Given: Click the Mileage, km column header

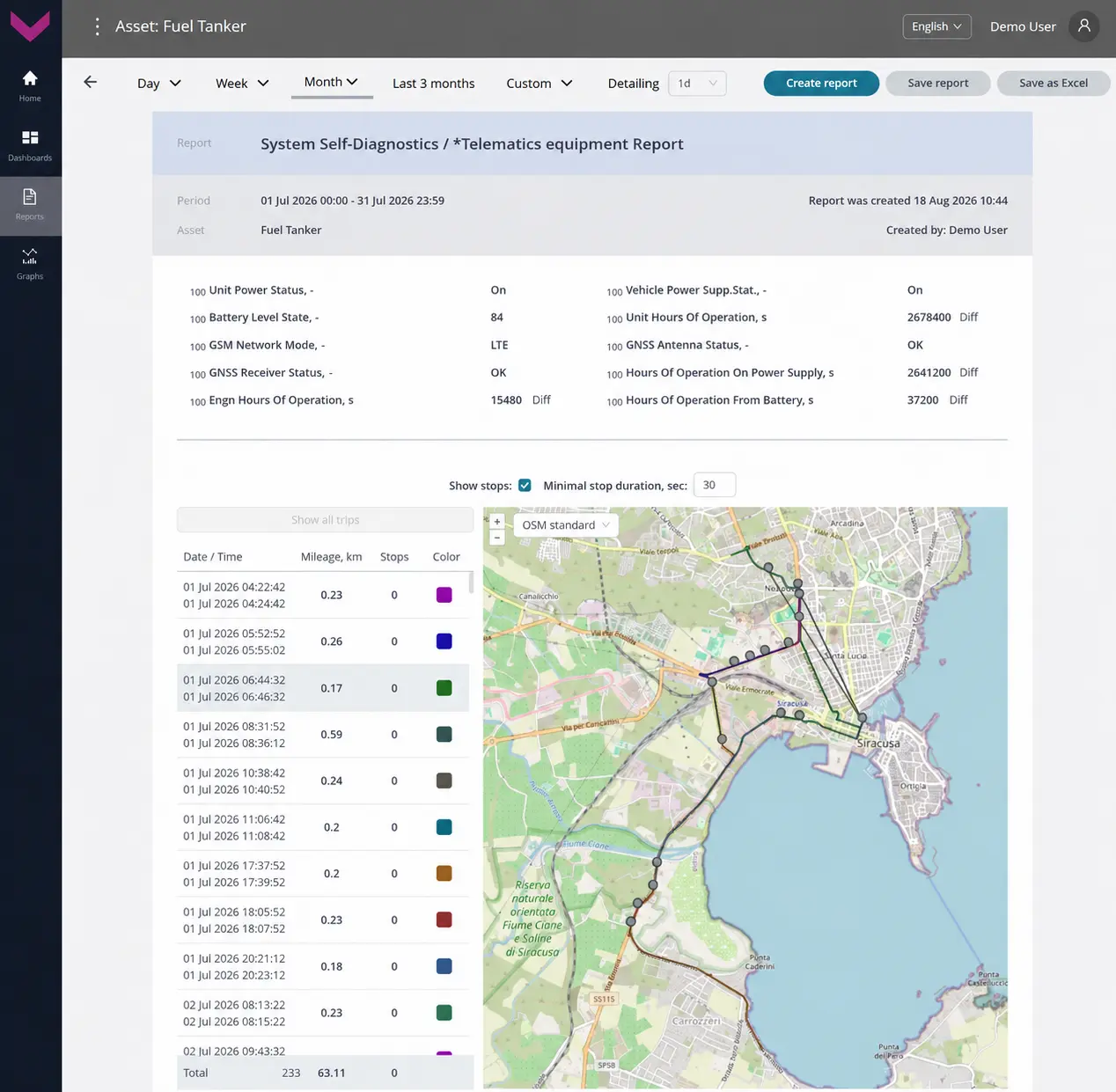Looking at the screenshot, I should pyautogui.click(x=331, y=557).
